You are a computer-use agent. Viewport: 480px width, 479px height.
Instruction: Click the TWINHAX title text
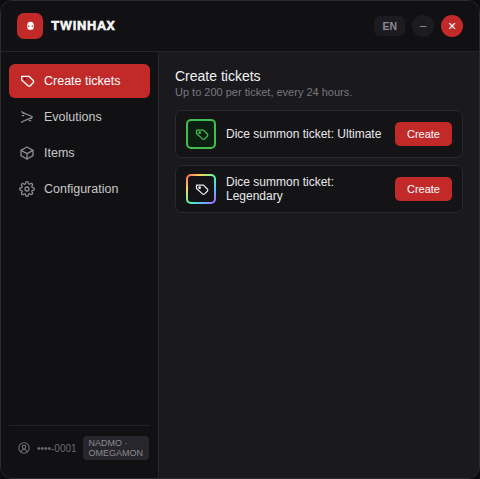[x=83, y=26]
